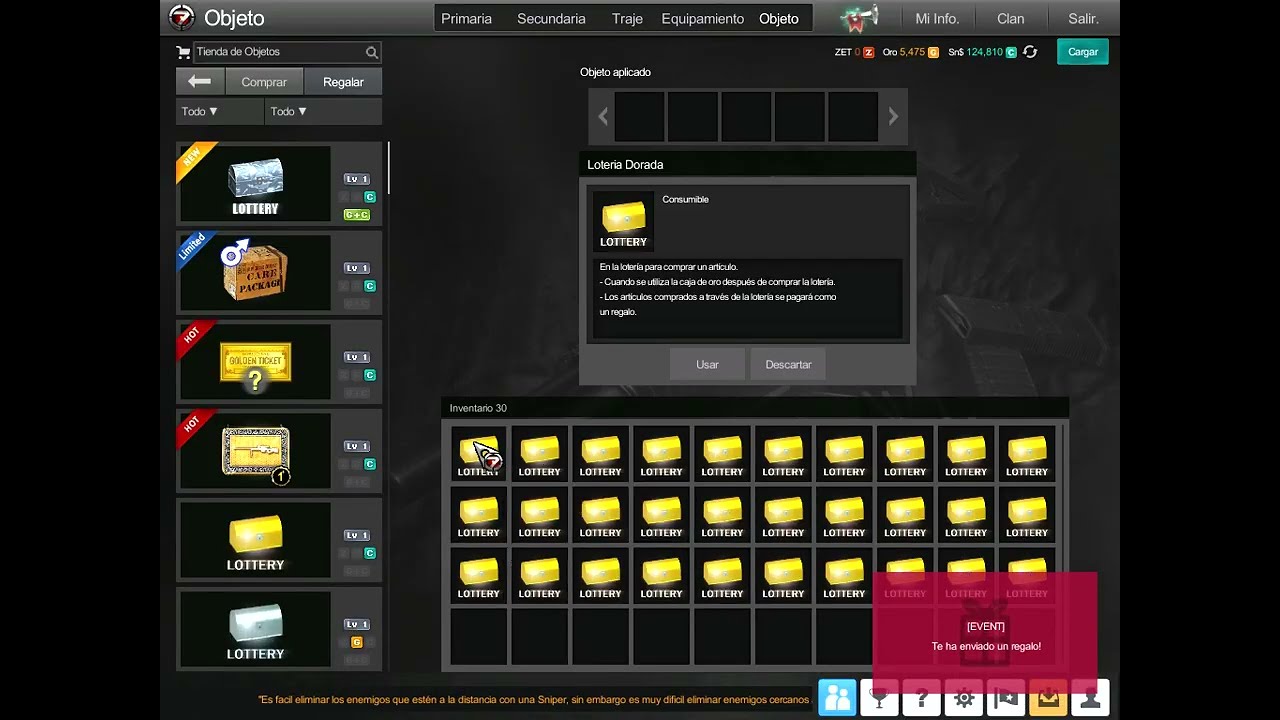
Task: Open the Clan menu
Action: tap(1010, 18)
